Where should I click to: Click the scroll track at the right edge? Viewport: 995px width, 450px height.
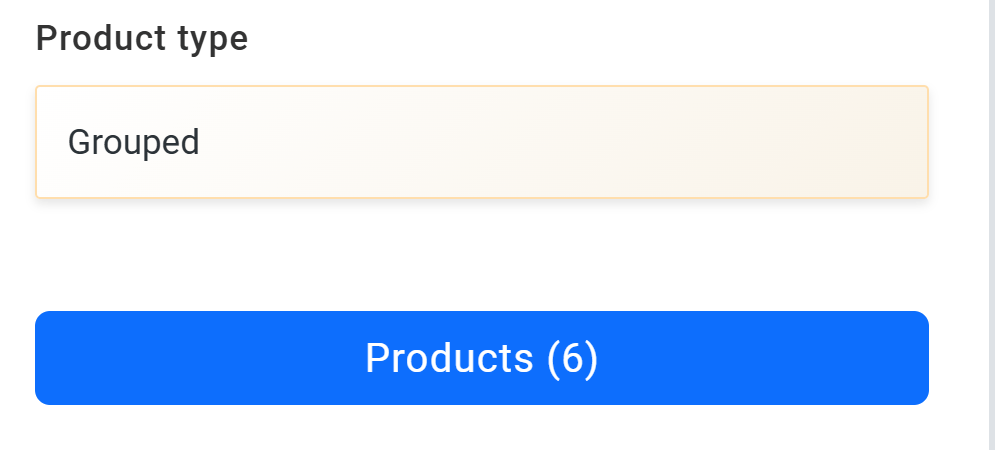(991, 225)
